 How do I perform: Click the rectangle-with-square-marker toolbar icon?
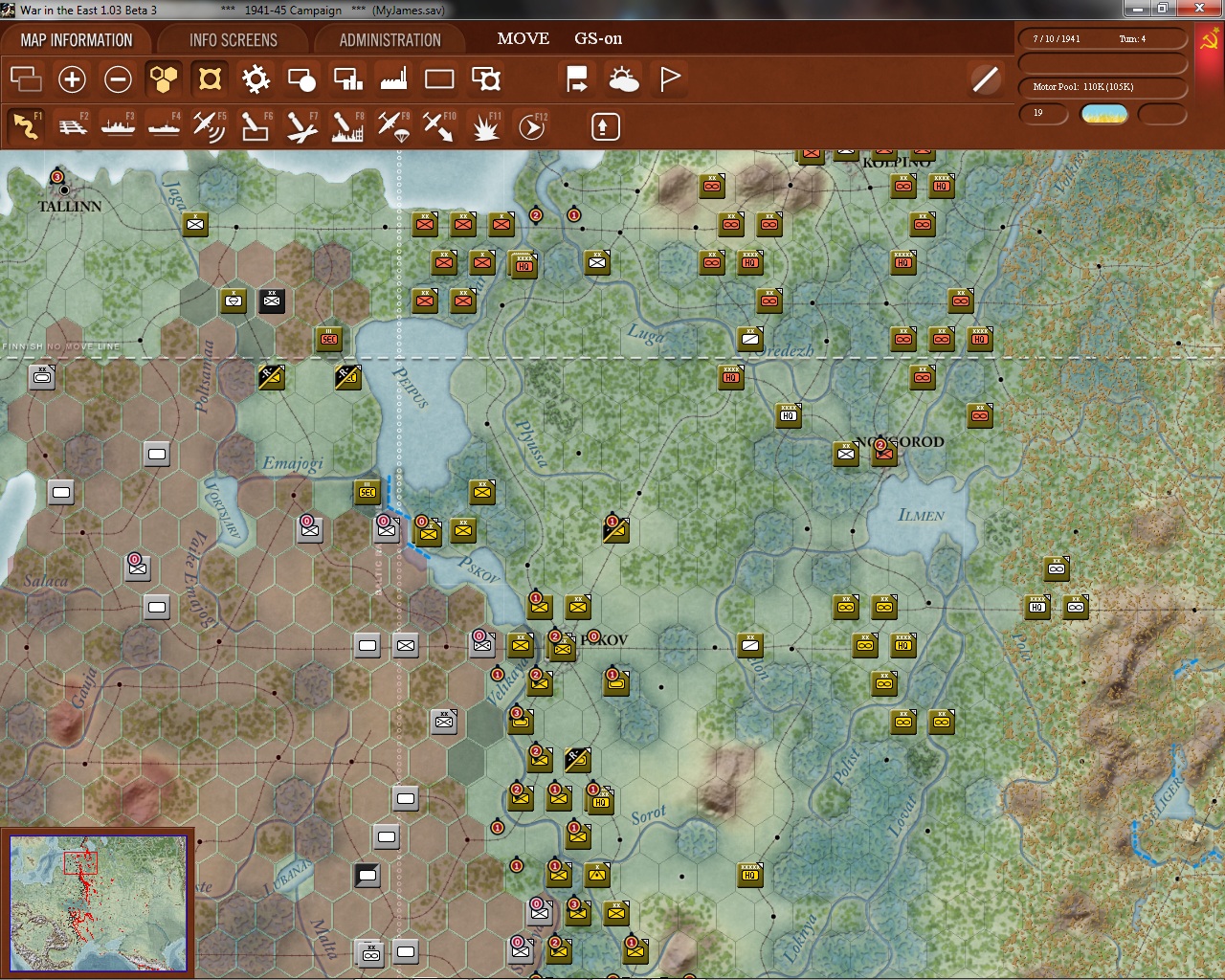coord(485,78)
